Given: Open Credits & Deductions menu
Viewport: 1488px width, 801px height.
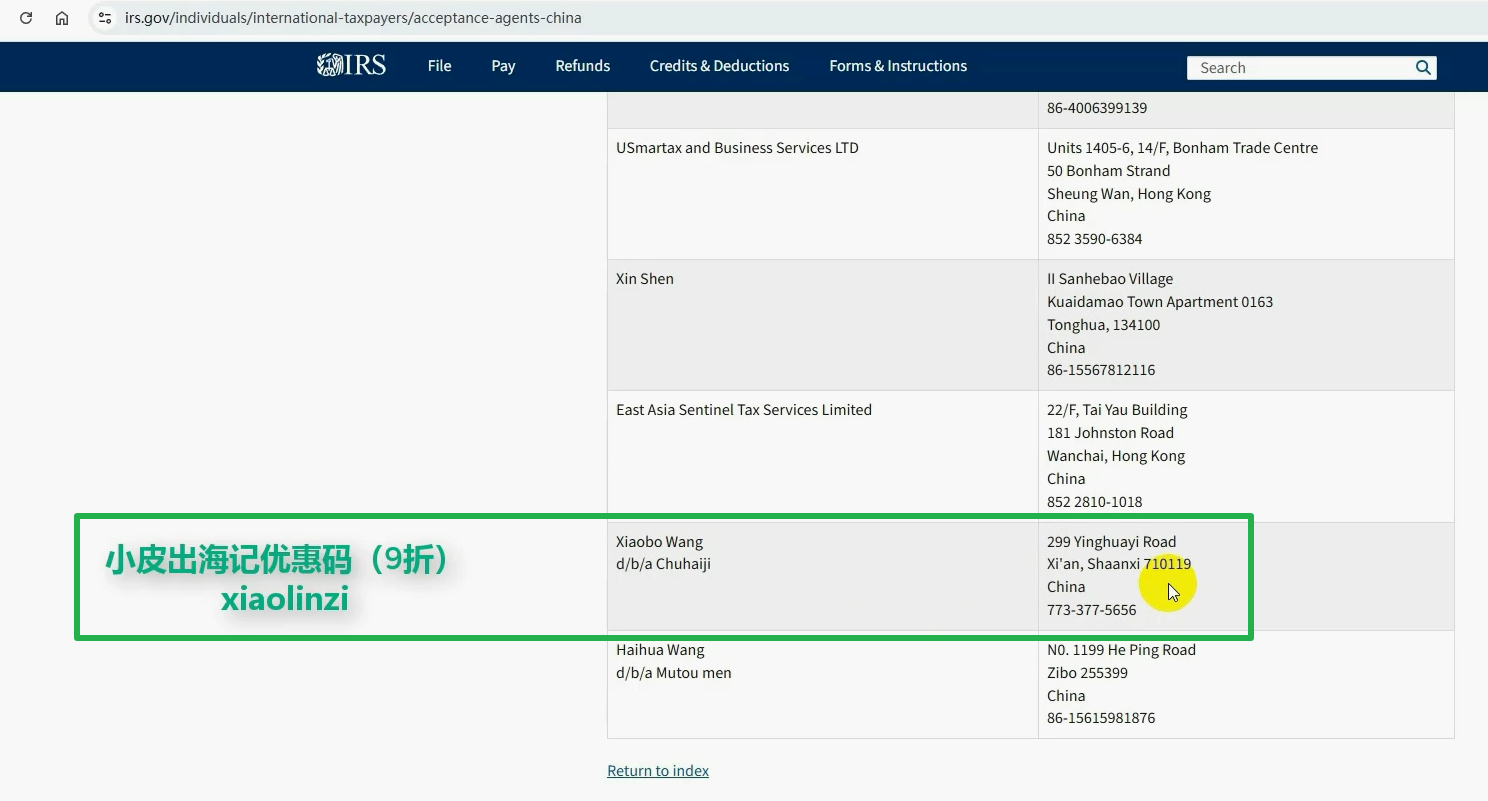Looking at the screenshot, I should tap(719, 66).
